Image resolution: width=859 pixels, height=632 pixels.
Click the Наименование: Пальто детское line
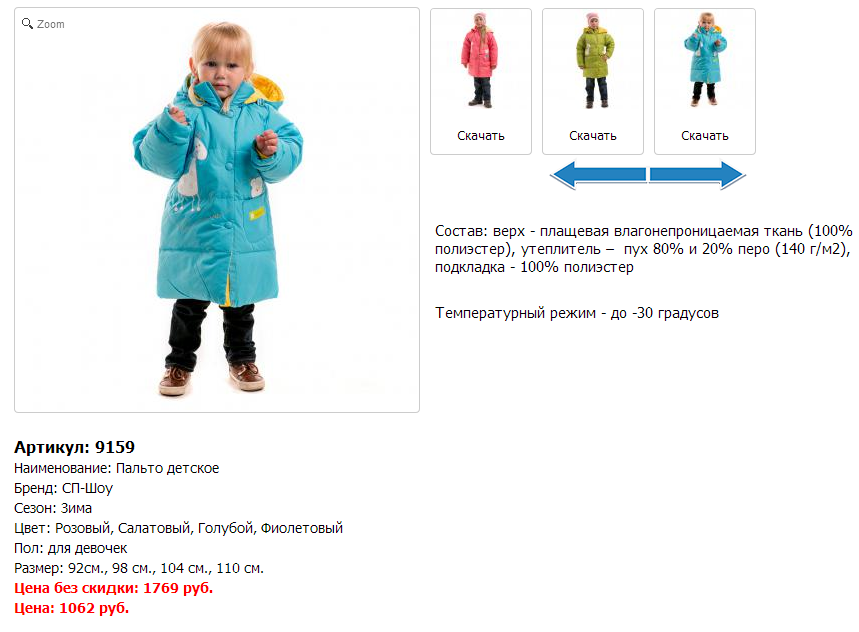tap(116, 468)
